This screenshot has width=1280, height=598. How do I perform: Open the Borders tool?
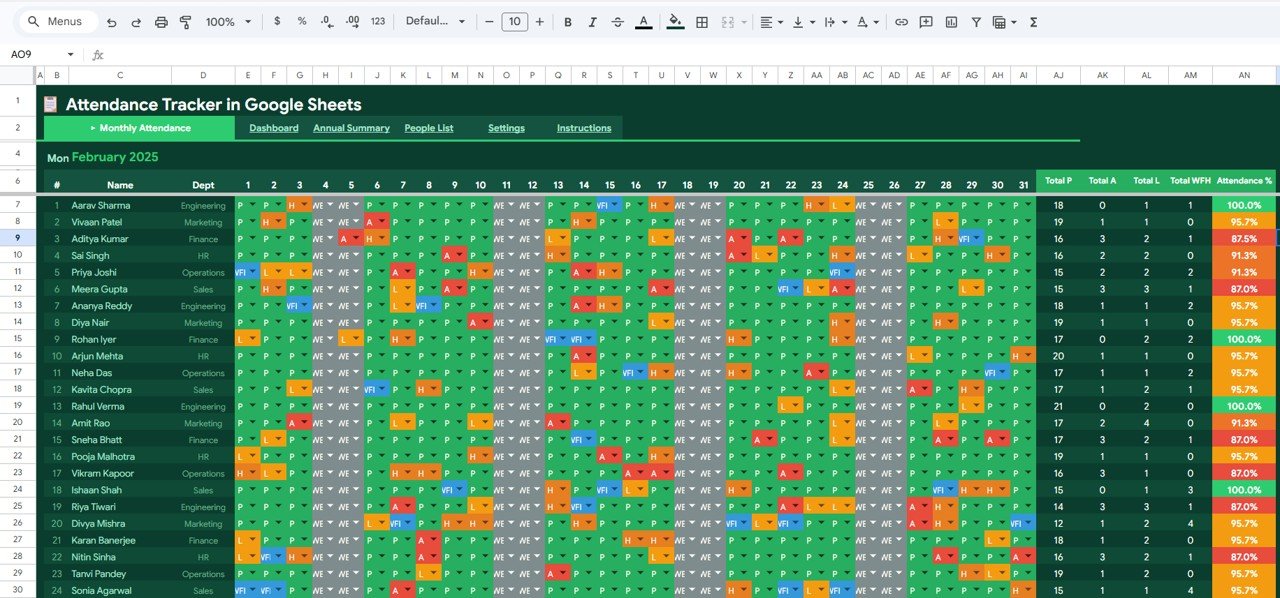(x=702, y=22)
